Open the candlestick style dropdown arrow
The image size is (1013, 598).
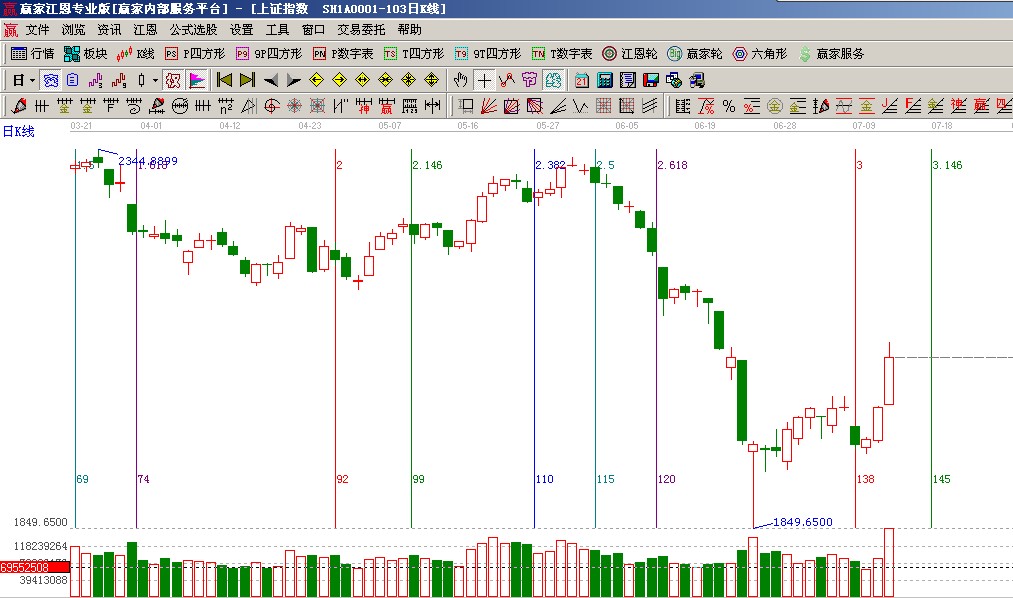(155, 80)
